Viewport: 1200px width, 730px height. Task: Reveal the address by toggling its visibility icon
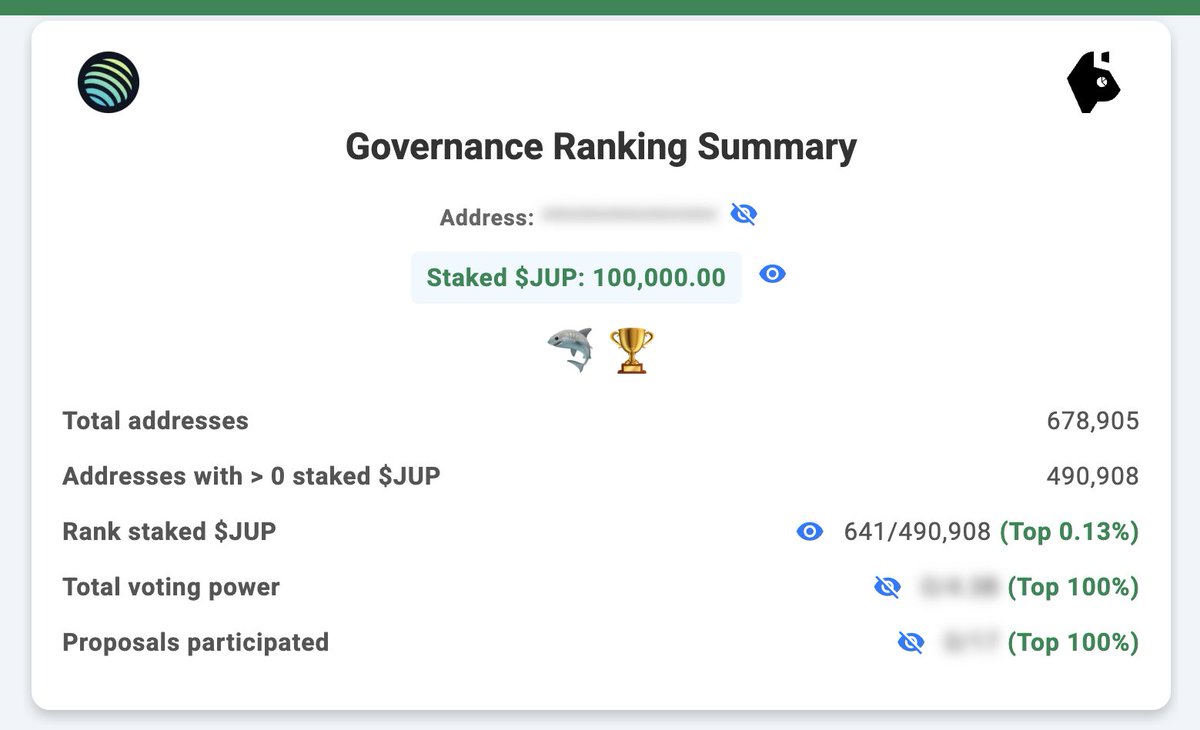click(x=744, y=213)
